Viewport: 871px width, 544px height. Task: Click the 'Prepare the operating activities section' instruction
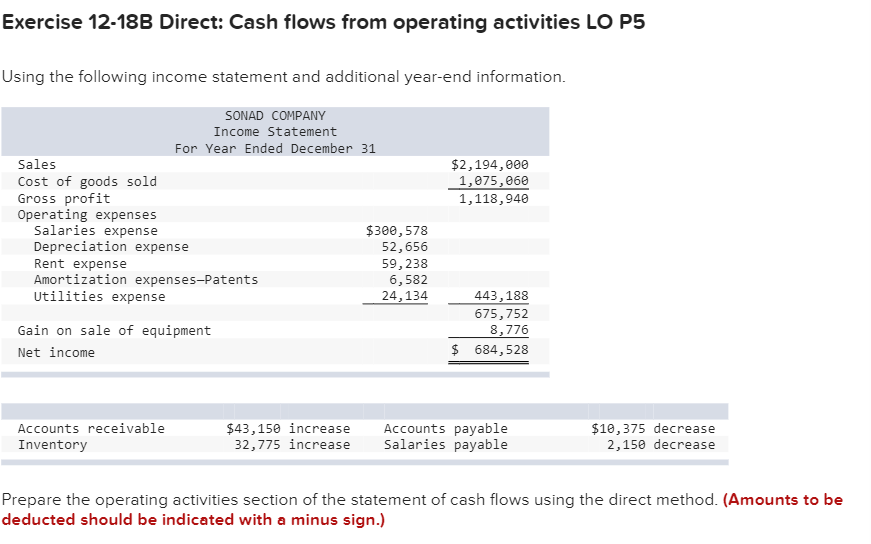point(360,500)
